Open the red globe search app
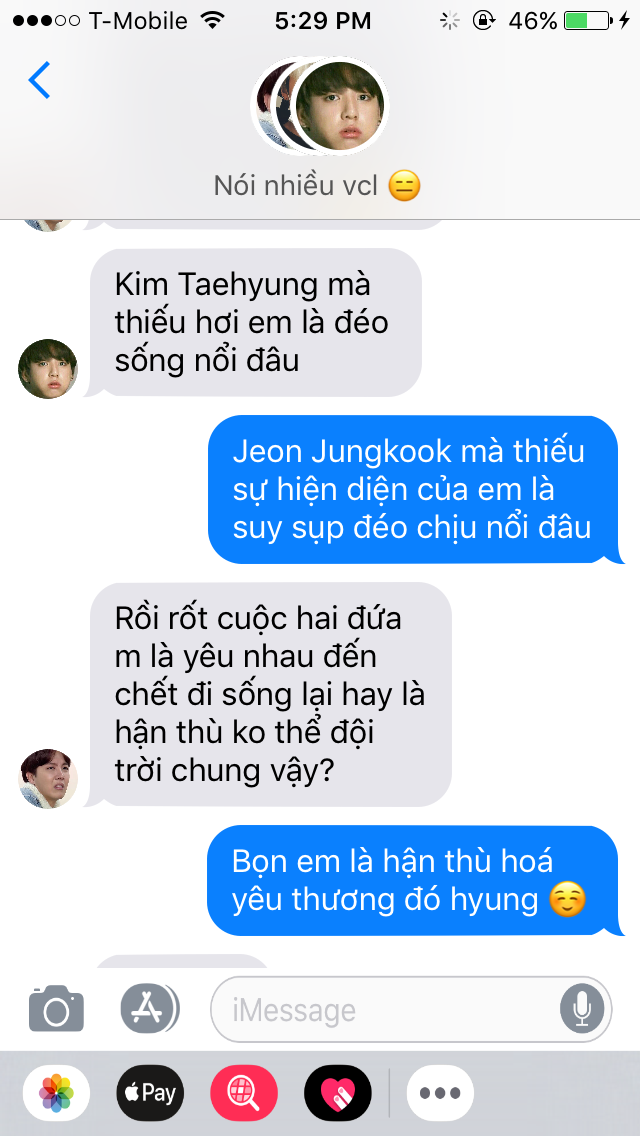Image resolution: width=640 pixels, height=1136 pixels. click(x=244, y=1093)
